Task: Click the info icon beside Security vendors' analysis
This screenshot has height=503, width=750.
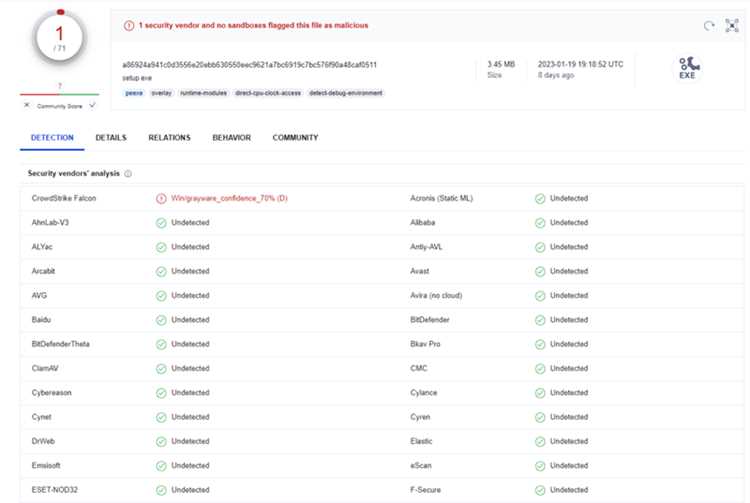Action: (x=128, y=174)
